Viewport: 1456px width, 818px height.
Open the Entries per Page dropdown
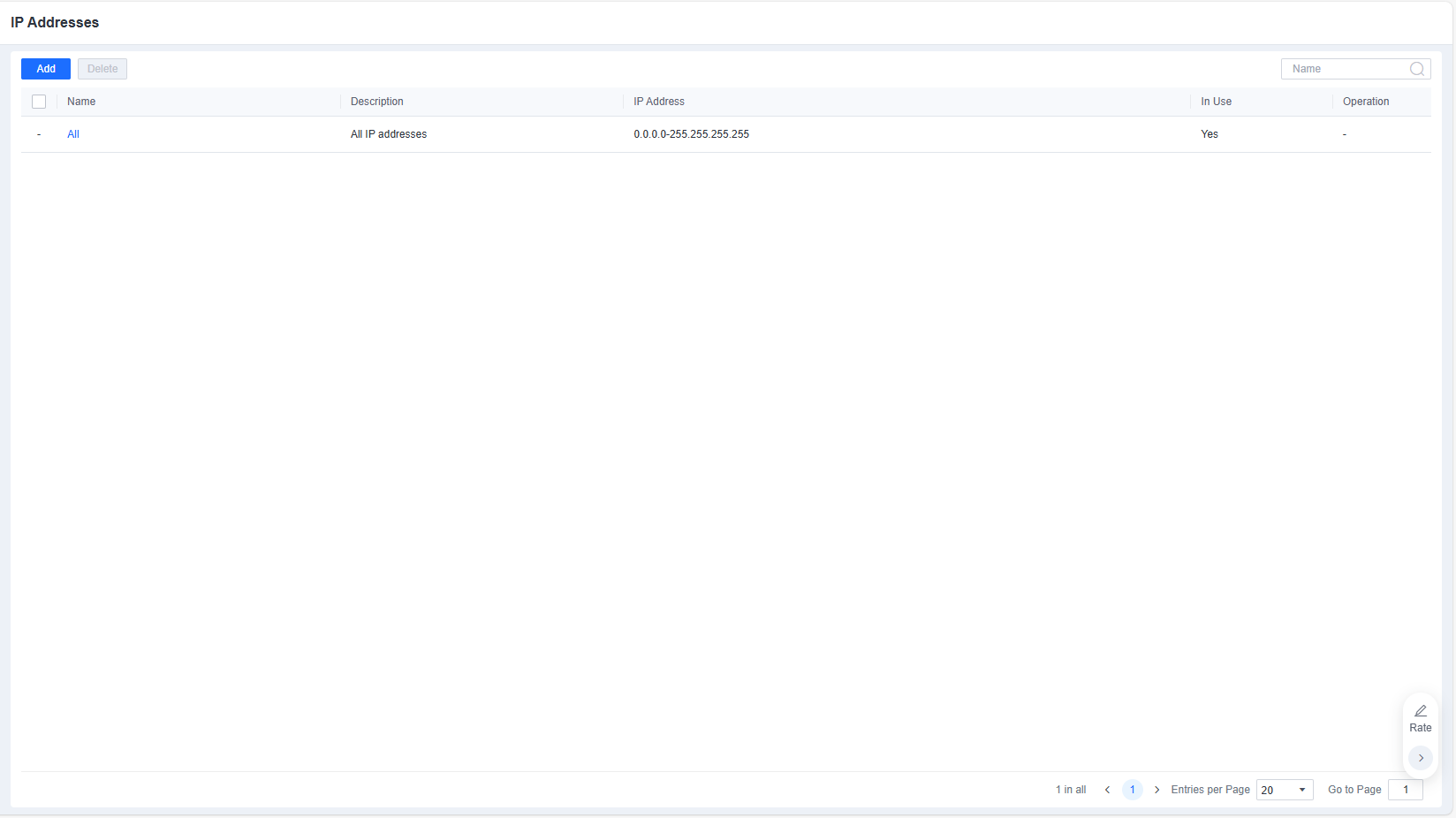point(1285,790)
